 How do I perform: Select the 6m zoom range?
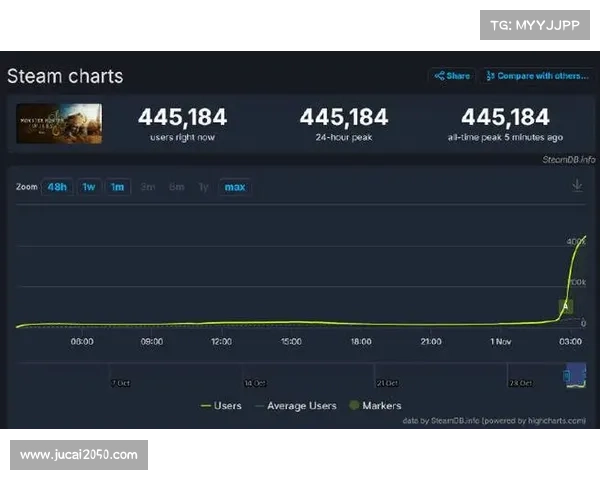(x=176, y=187)
